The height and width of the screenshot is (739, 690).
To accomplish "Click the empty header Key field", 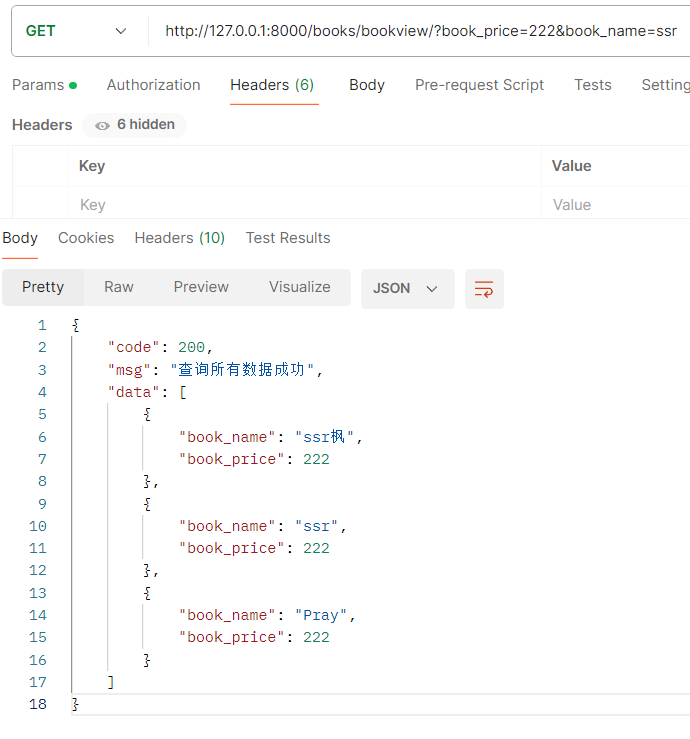I will tap(300, 205).
